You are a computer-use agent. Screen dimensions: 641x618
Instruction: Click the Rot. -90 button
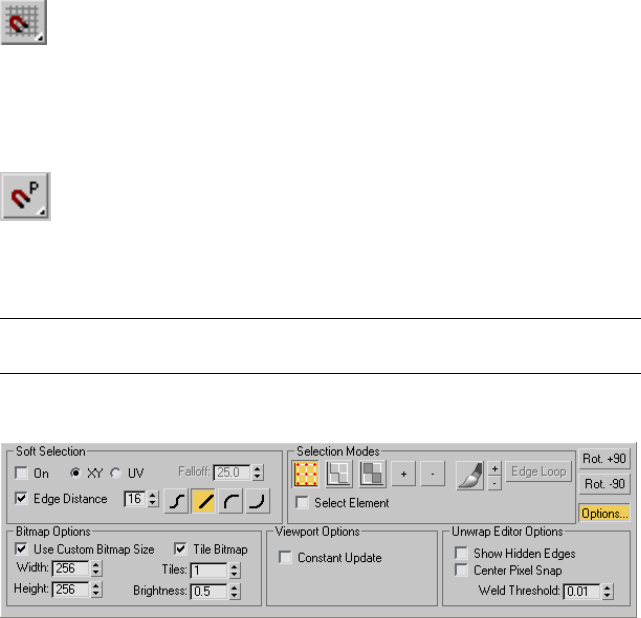coord(605,484)
